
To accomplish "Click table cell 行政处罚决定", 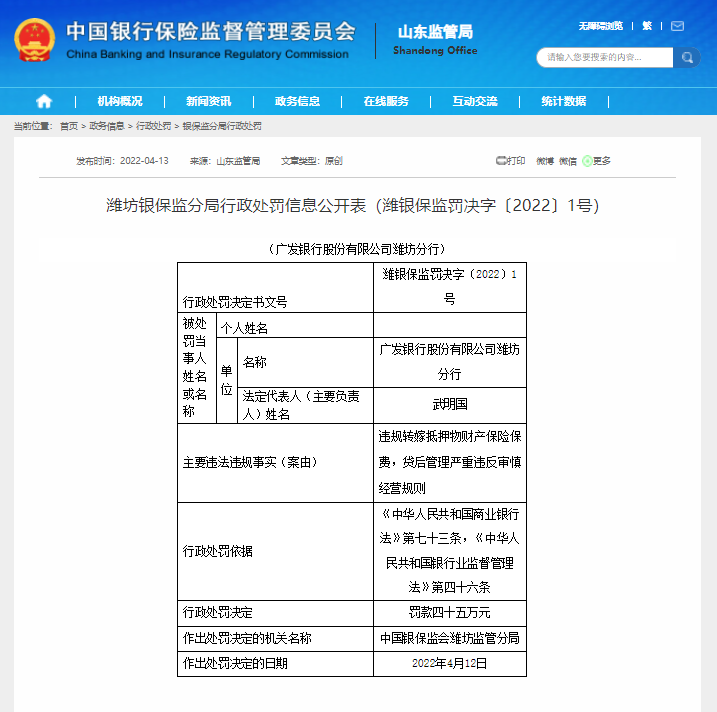I will (x=275, y=613).
